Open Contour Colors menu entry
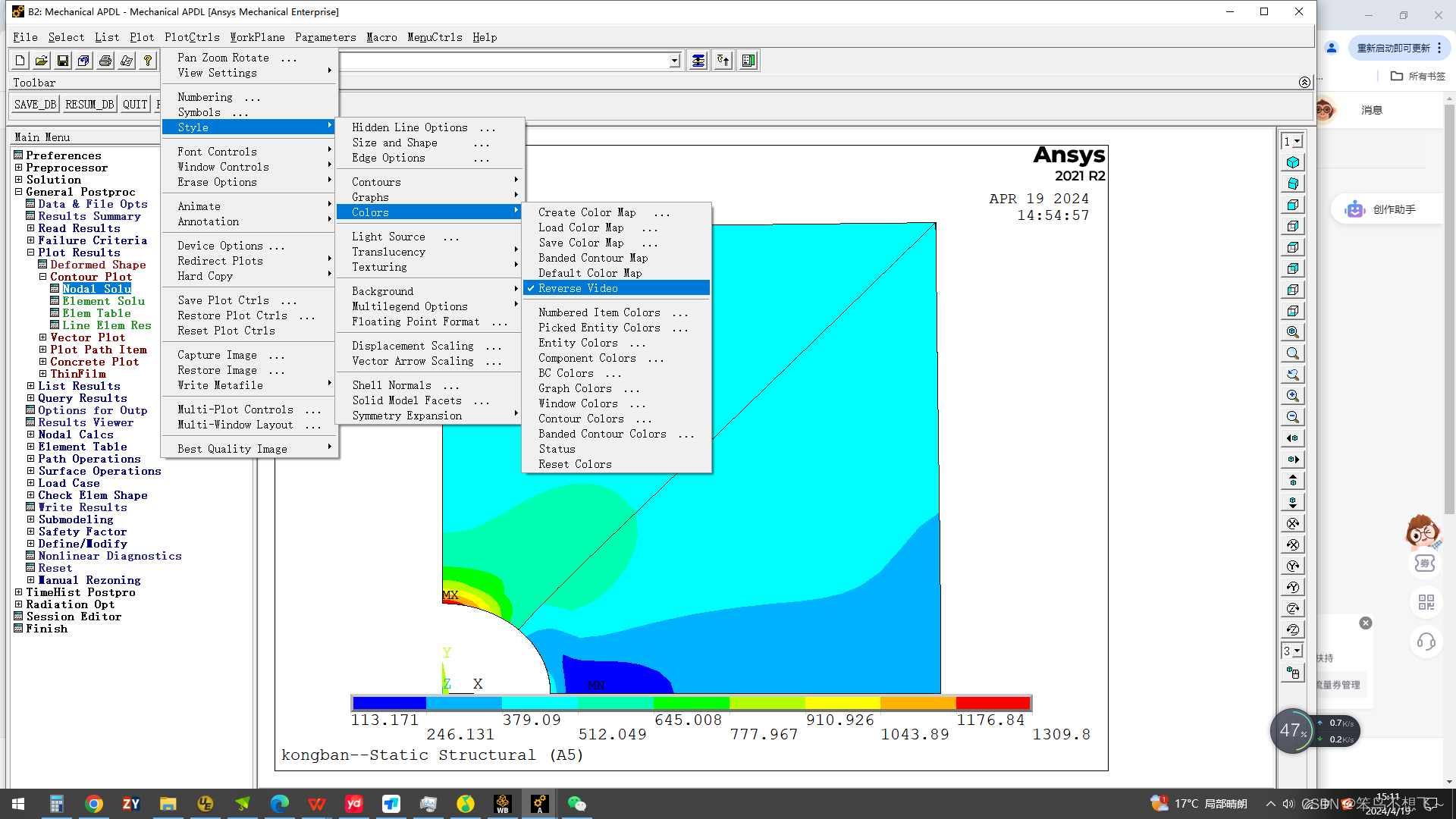The image size is (1456, 819). [x=581, y=419]
